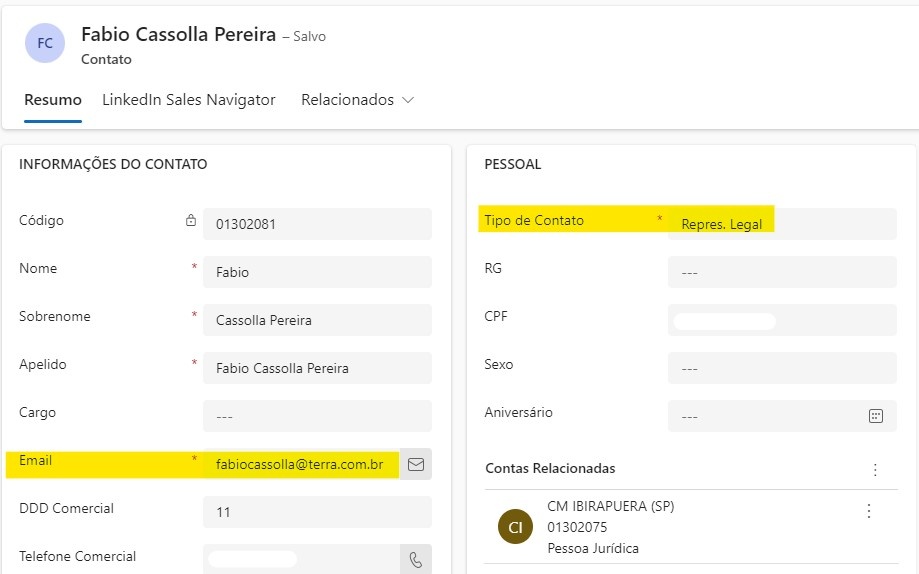Open Contas Relacionadas more options menu
The height and width of the screenshot is (574, 919).
coord(875,469)
